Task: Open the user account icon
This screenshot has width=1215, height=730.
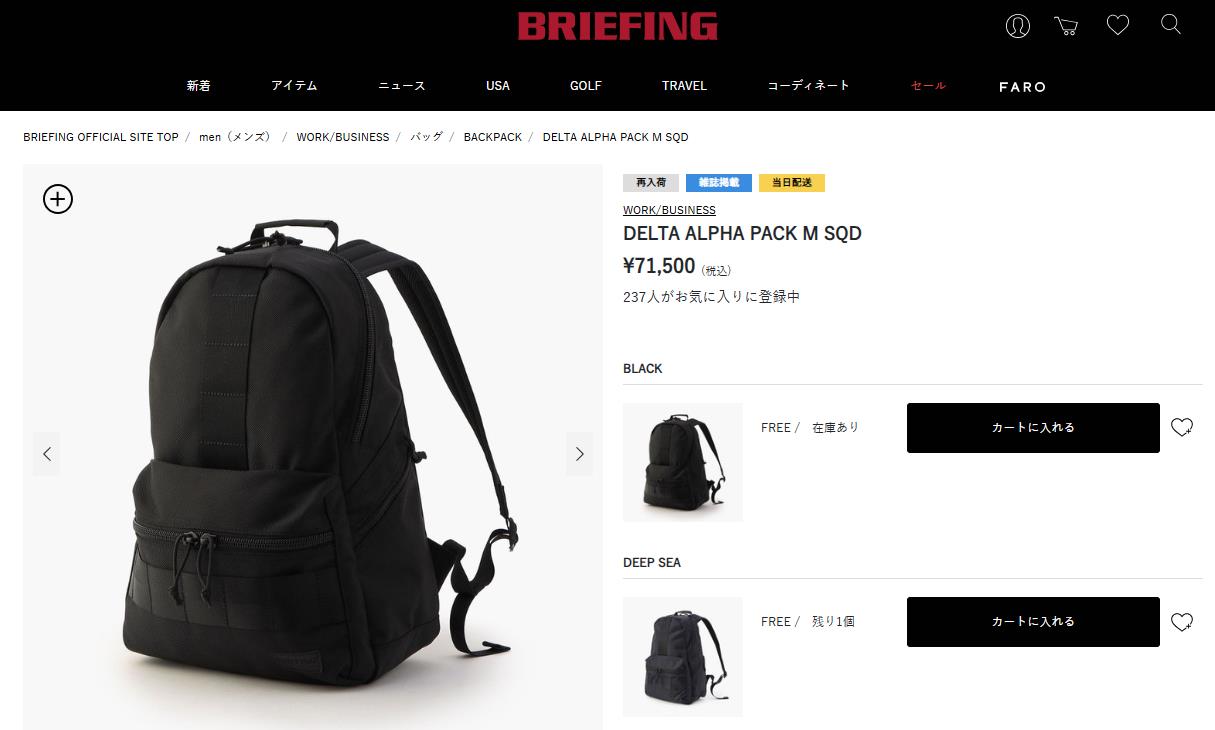Action: click(x=1017, y=26)
